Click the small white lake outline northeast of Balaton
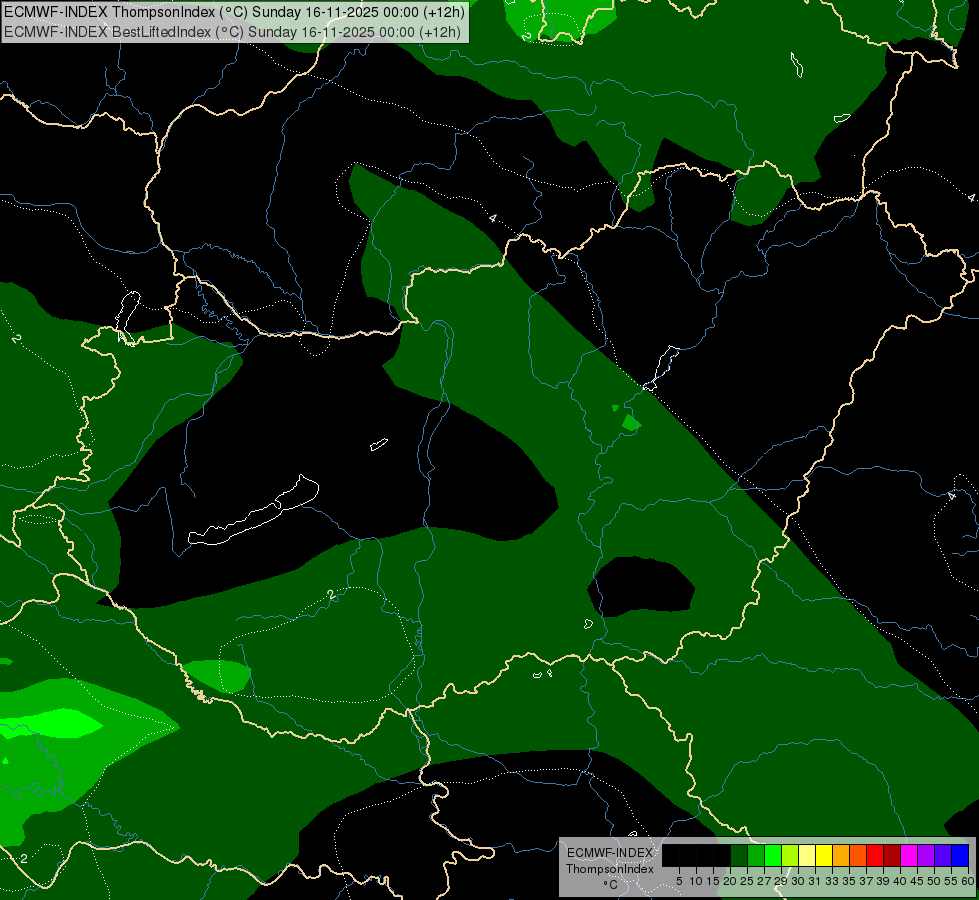Image resolution: width=979 pixels, height=900 pixels. [x=378, y=444]
